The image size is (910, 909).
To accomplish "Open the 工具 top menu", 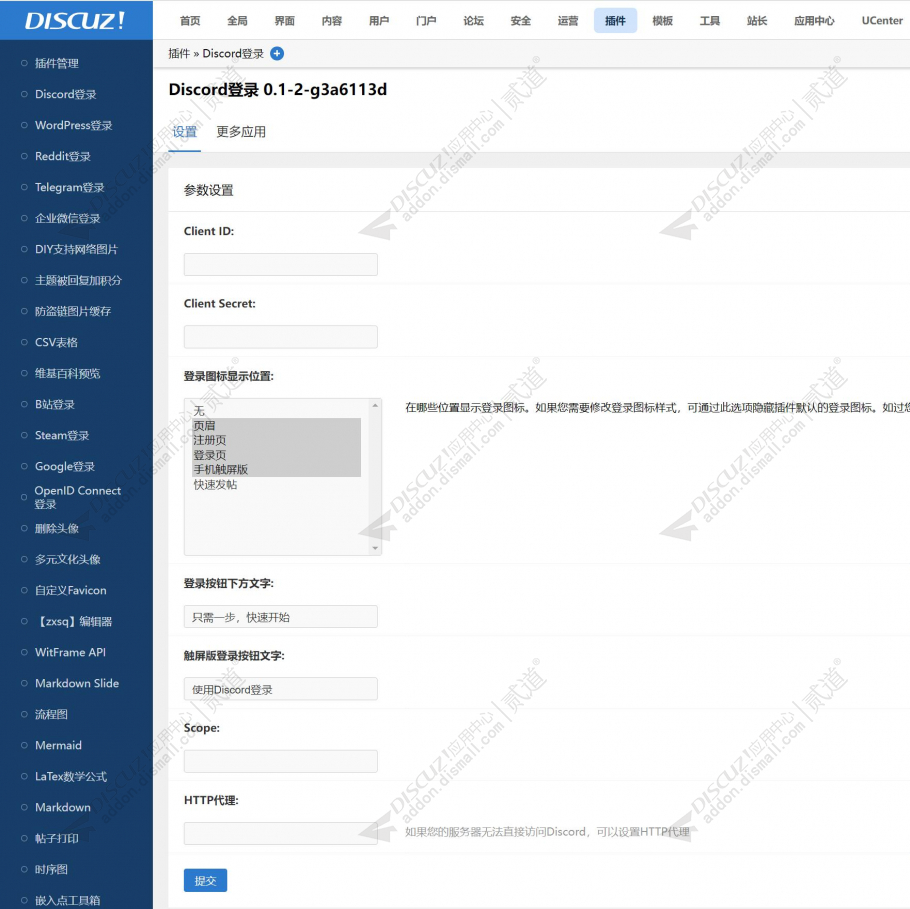I will click(x=710, y=20).
